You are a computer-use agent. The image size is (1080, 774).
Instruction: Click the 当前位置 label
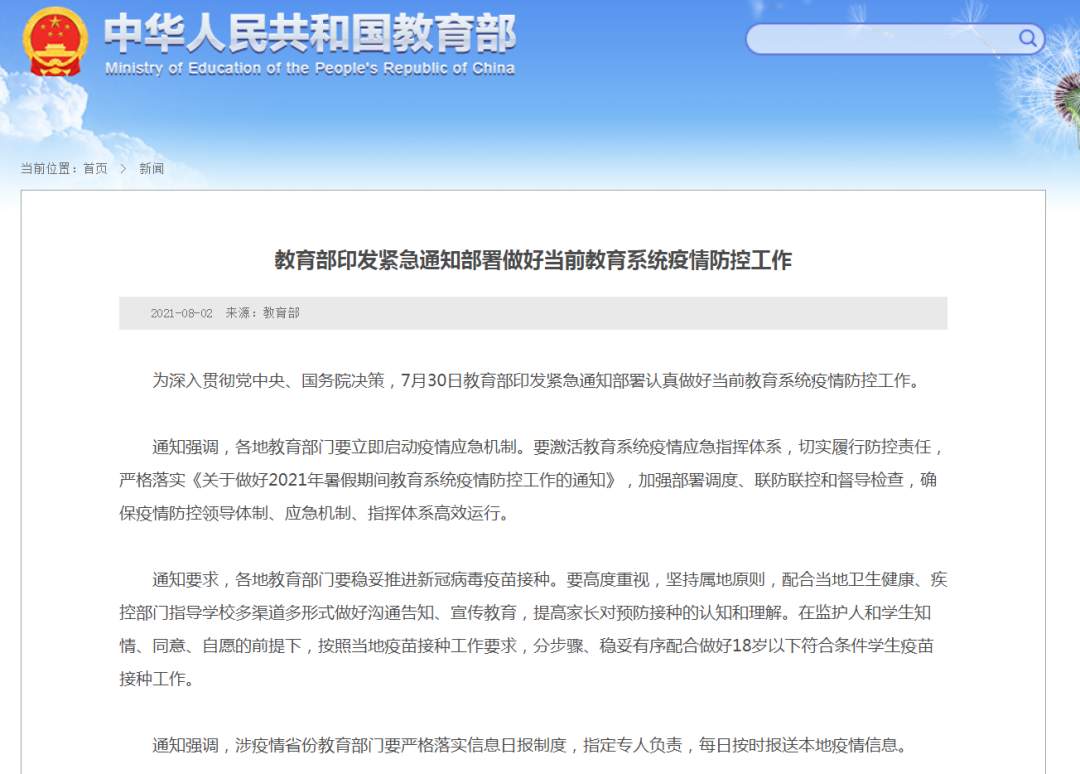pyautogui.click(x=49, y=169)
